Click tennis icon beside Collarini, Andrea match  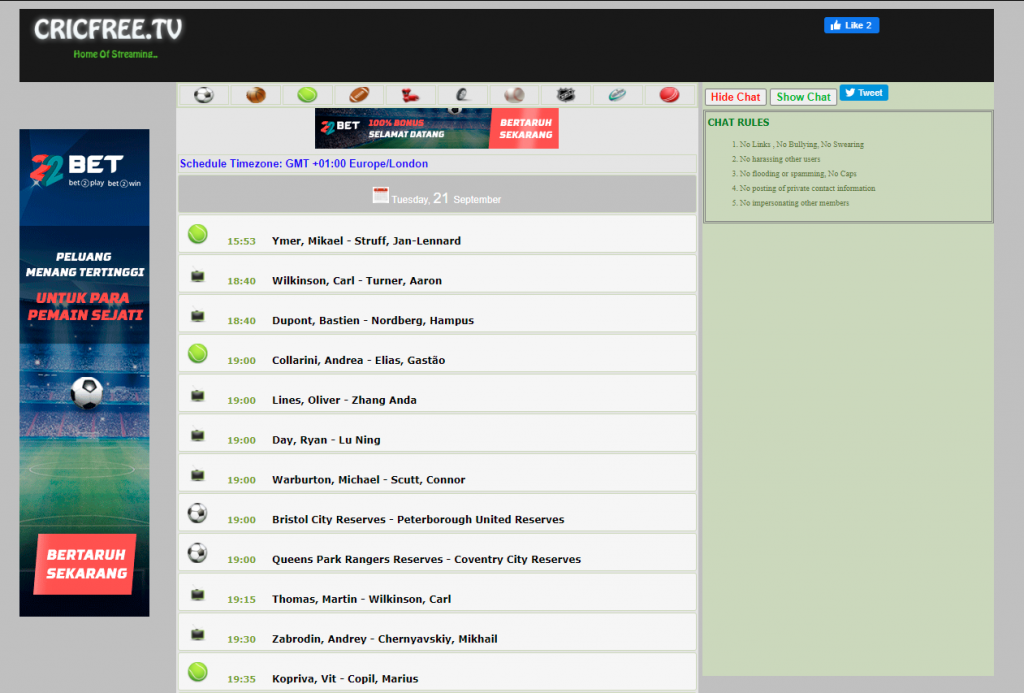pos(198,353)
